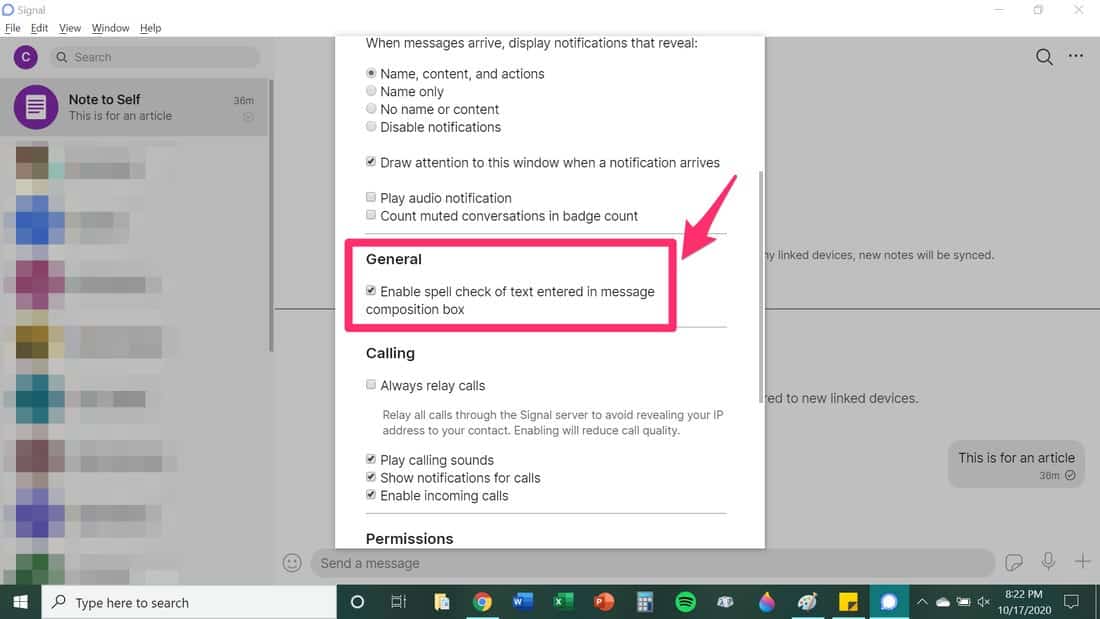Toggle 'Play calling sounds' checkbox
Viewport: 1100px width, 619px height.
[x=371, y=459]
